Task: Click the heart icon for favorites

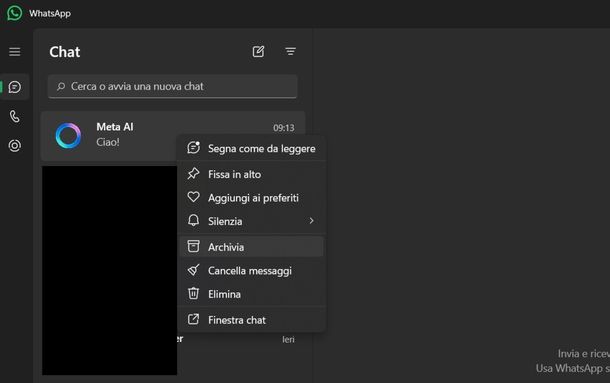Action: 193,197
